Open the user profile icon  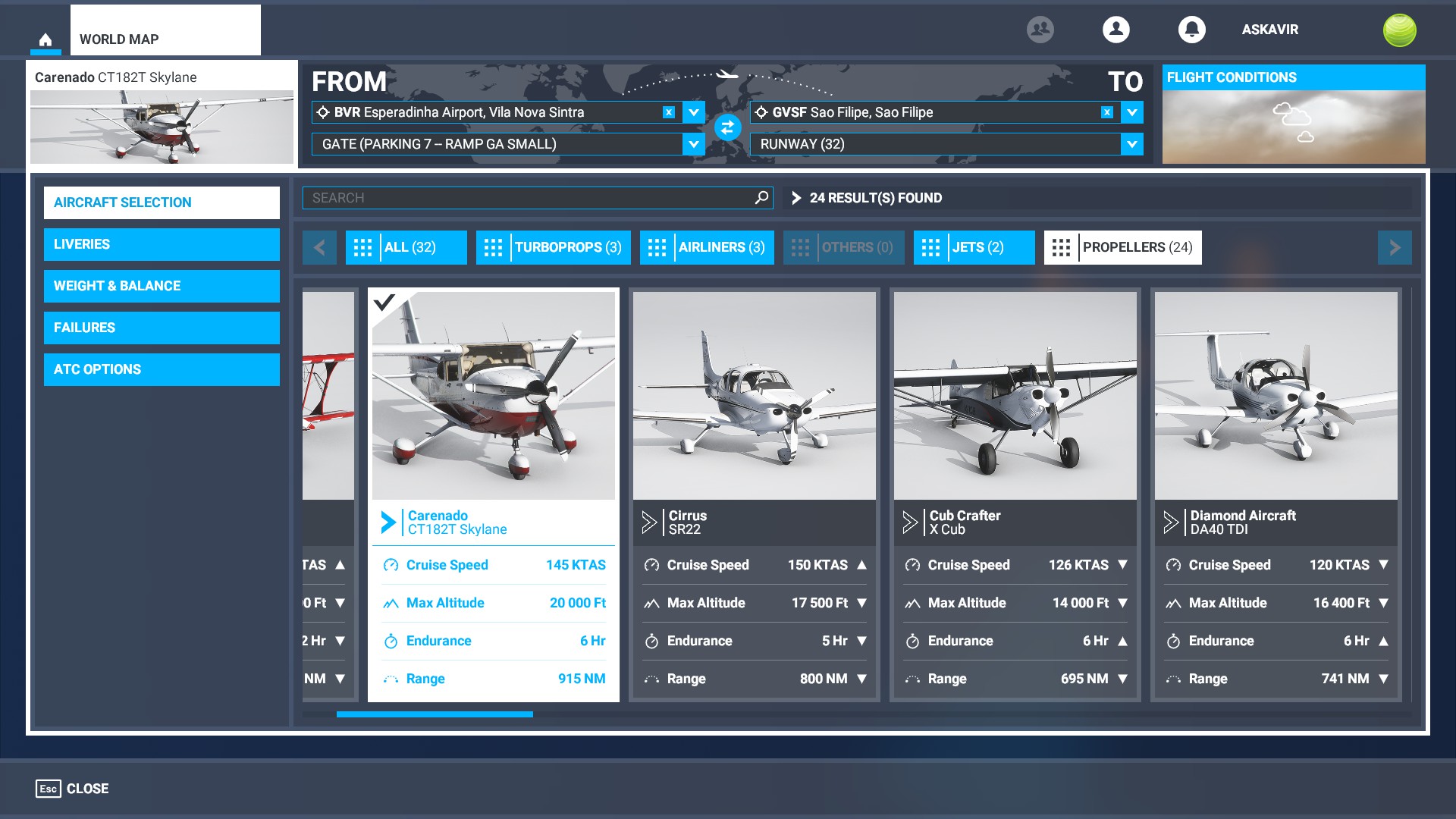click(x=1116, y=30)
